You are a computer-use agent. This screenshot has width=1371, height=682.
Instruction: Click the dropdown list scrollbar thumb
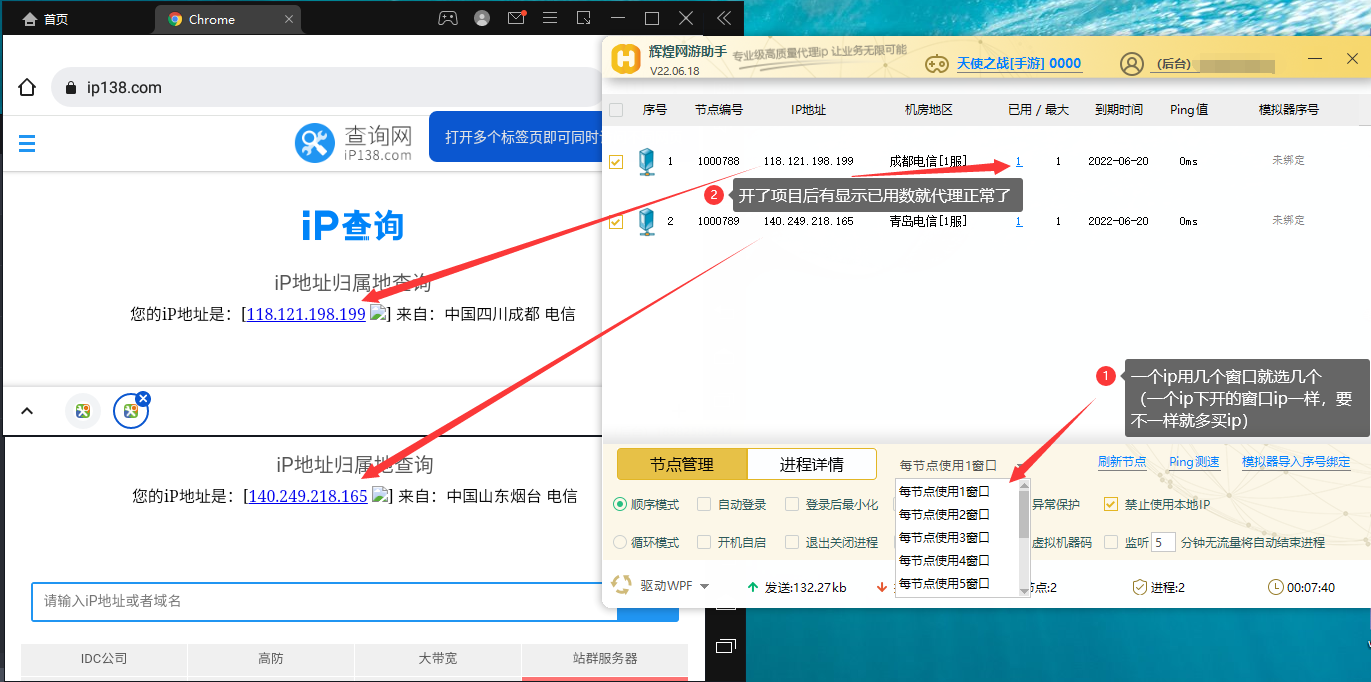(1024, 514)
